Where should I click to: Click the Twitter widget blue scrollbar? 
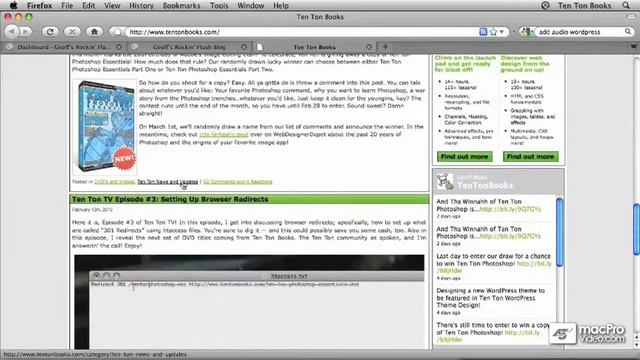point(560,232)
